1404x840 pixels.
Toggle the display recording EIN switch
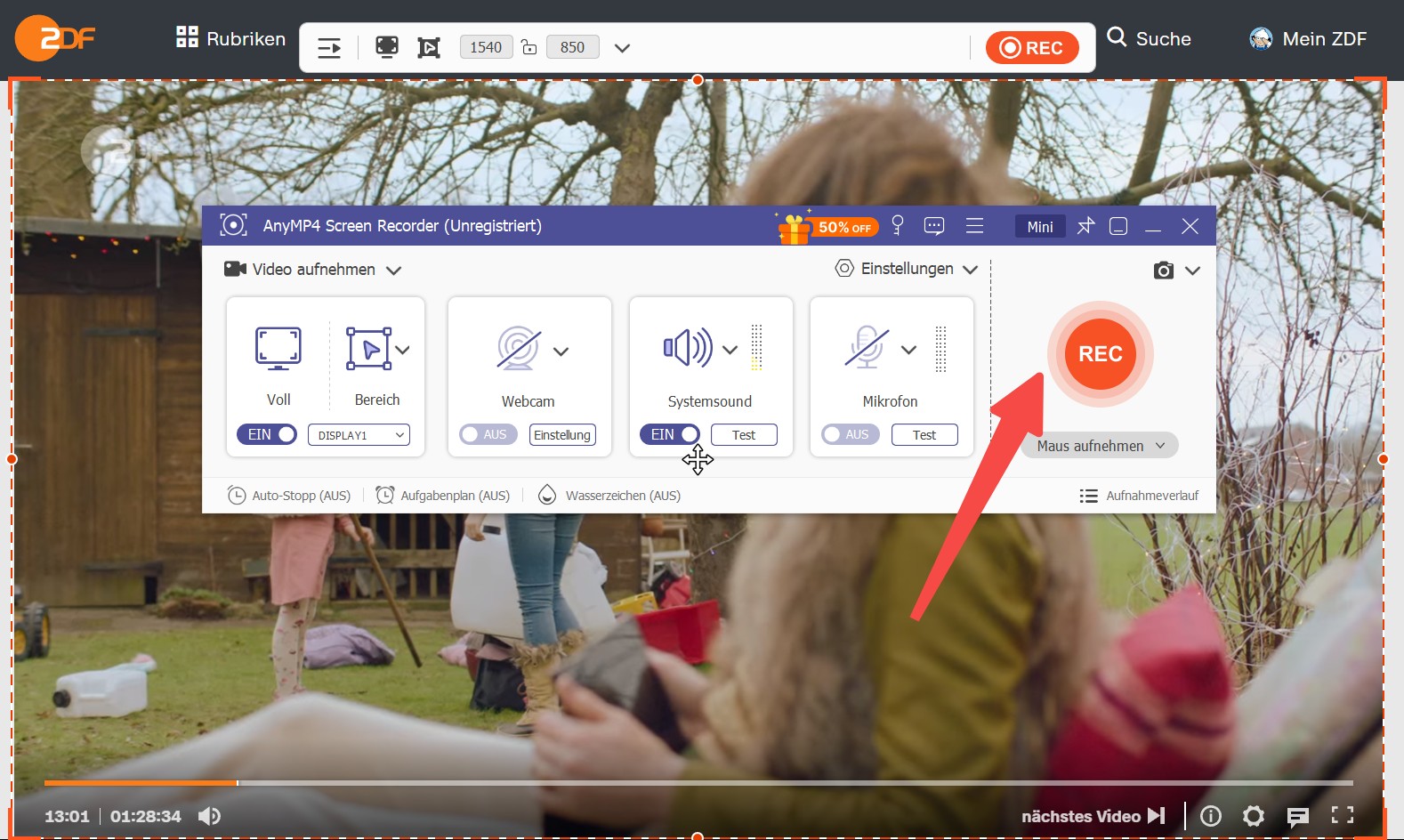(x=267, y=434)
